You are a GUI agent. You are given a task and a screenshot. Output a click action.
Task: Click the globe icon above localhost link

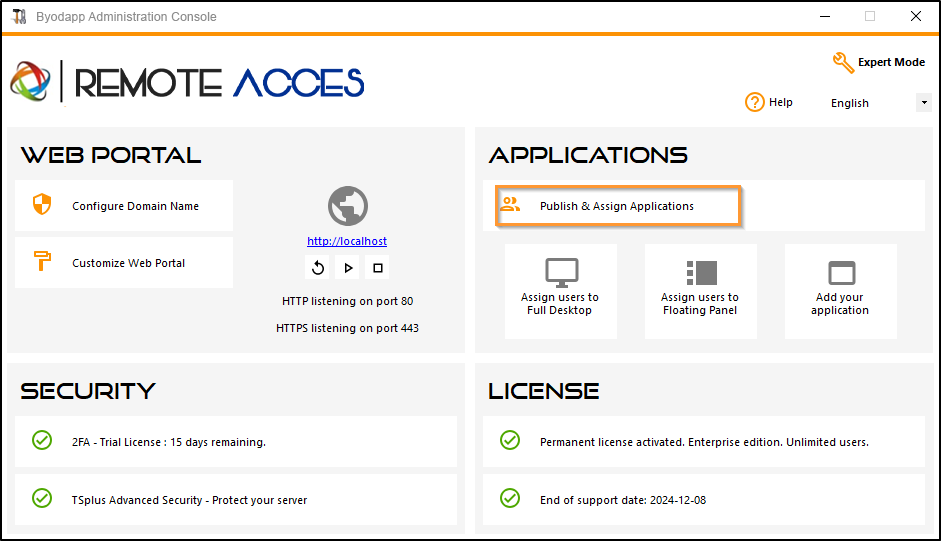pos(347,206)
